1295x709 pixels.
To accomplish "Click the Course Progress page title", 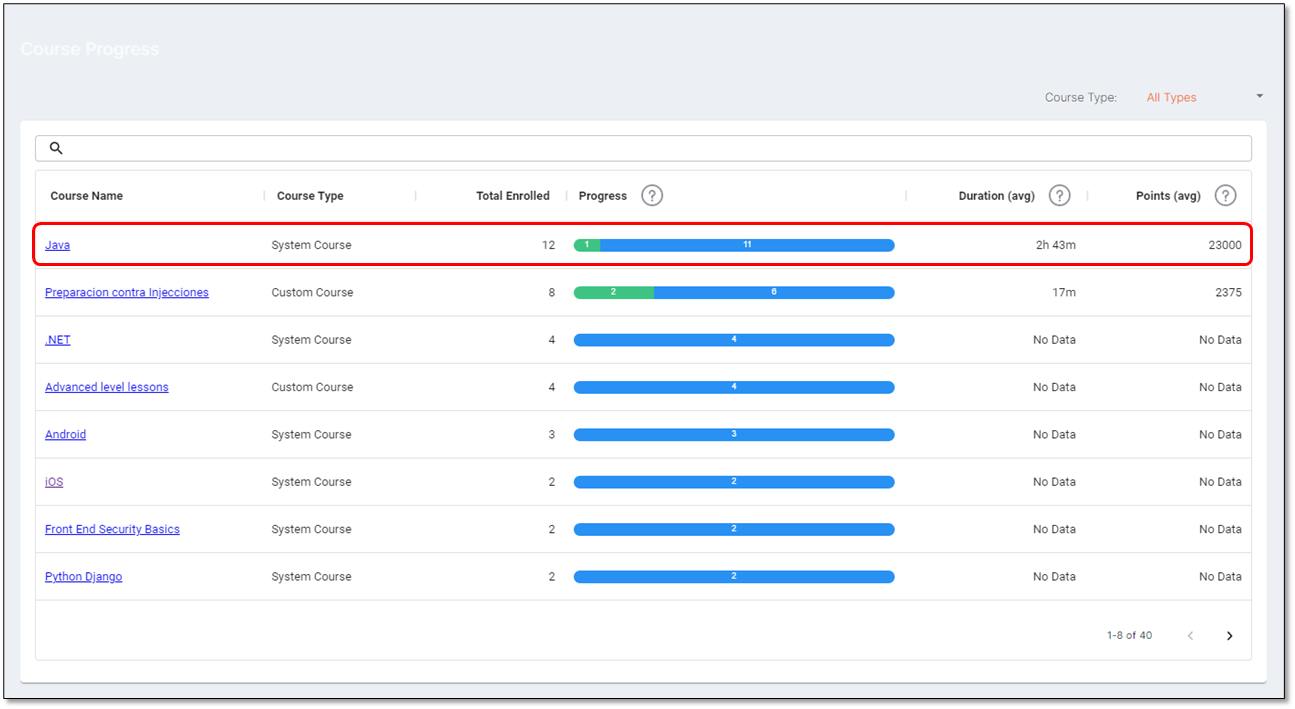I will pyautogui.click(x=90, y=49).
